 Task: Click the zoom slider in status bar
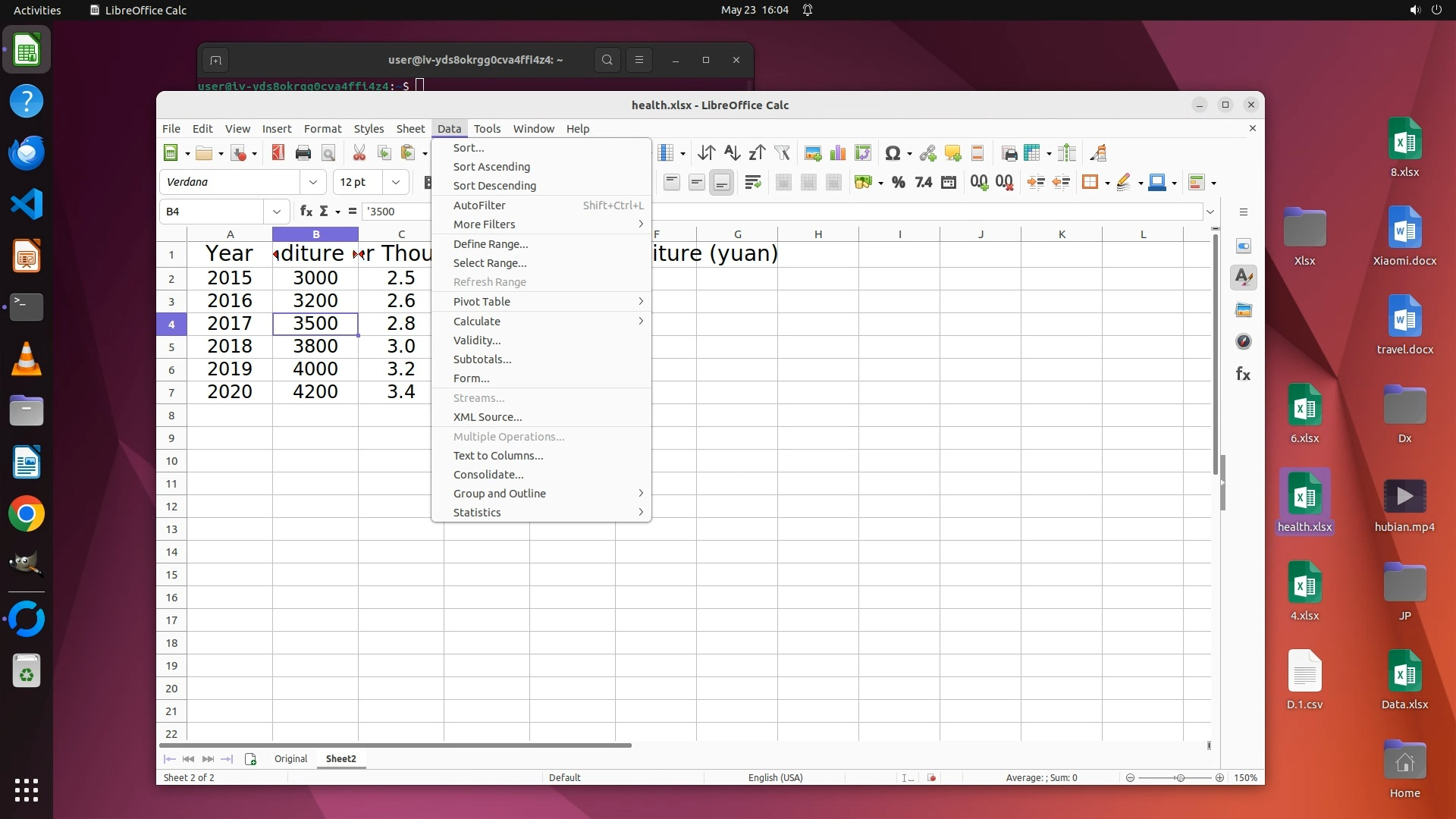[x=1179, y=778]
